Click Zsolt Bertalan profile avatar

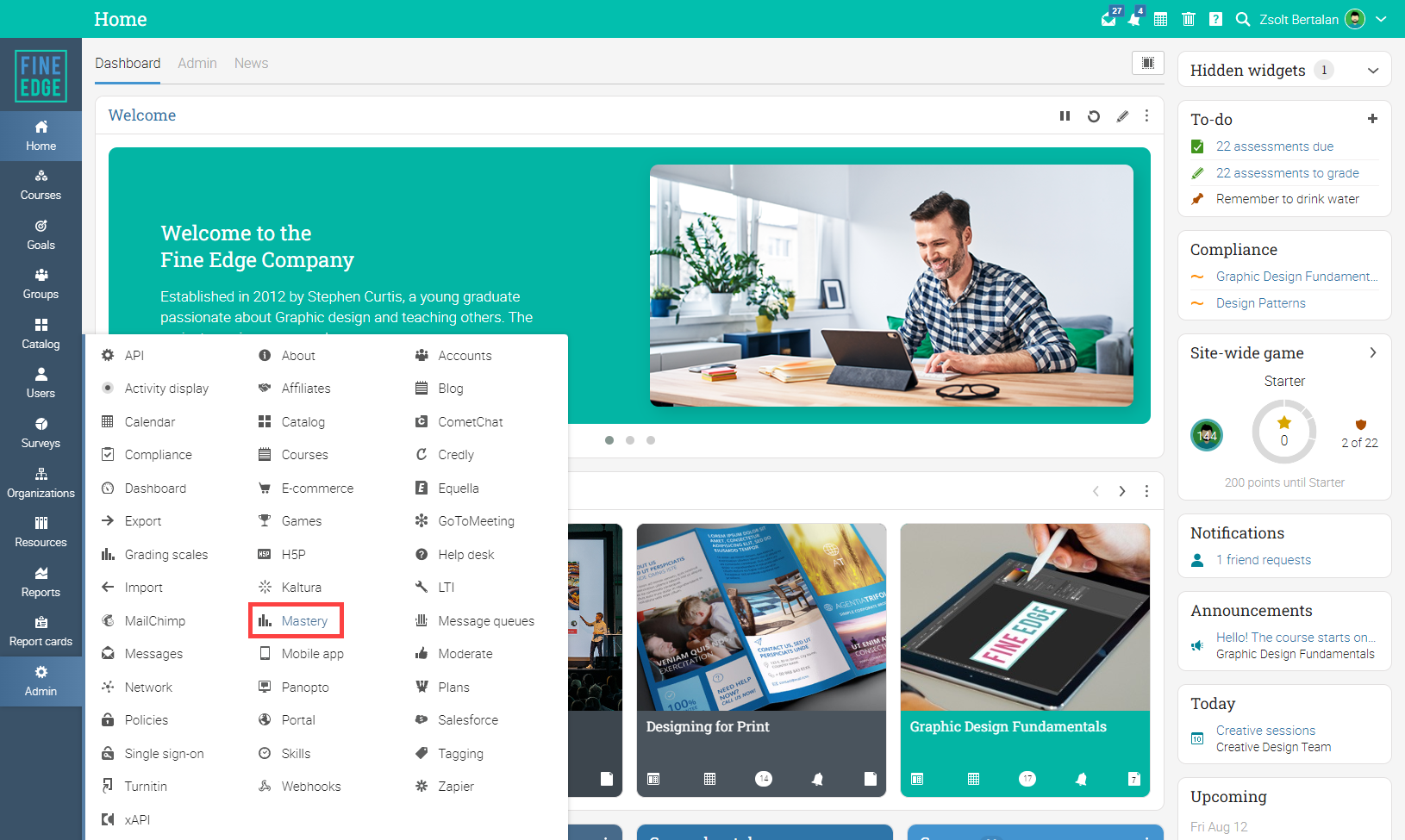click(x=1355, y=19)
